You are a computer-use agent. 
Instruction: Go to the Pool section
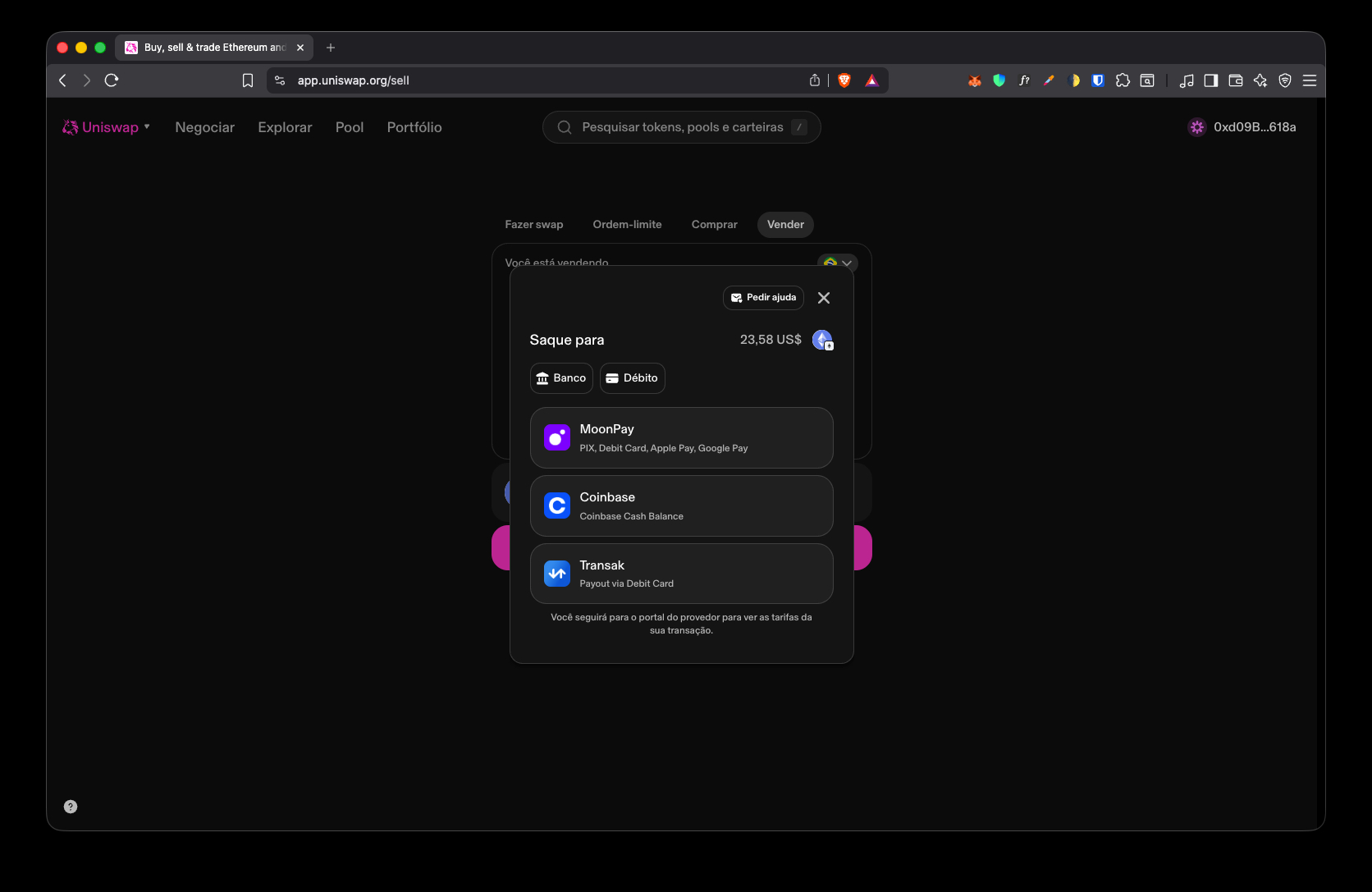(x=350, y=127)
